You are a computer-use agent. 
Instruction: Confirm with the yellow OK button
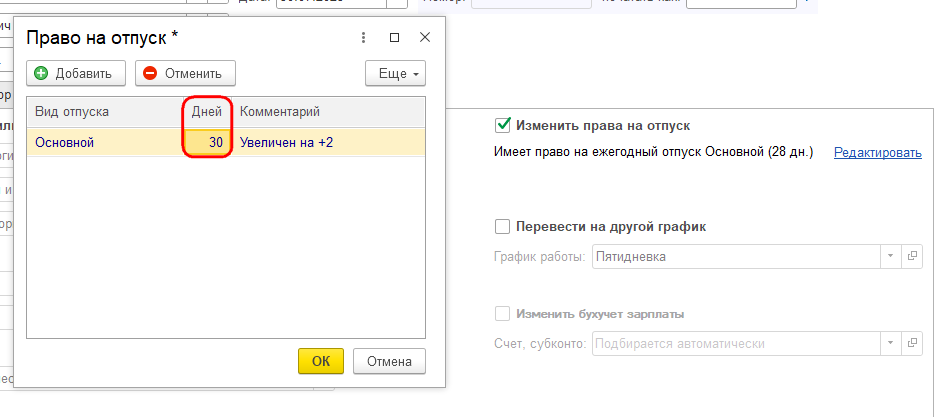click(x=321, y=361)
